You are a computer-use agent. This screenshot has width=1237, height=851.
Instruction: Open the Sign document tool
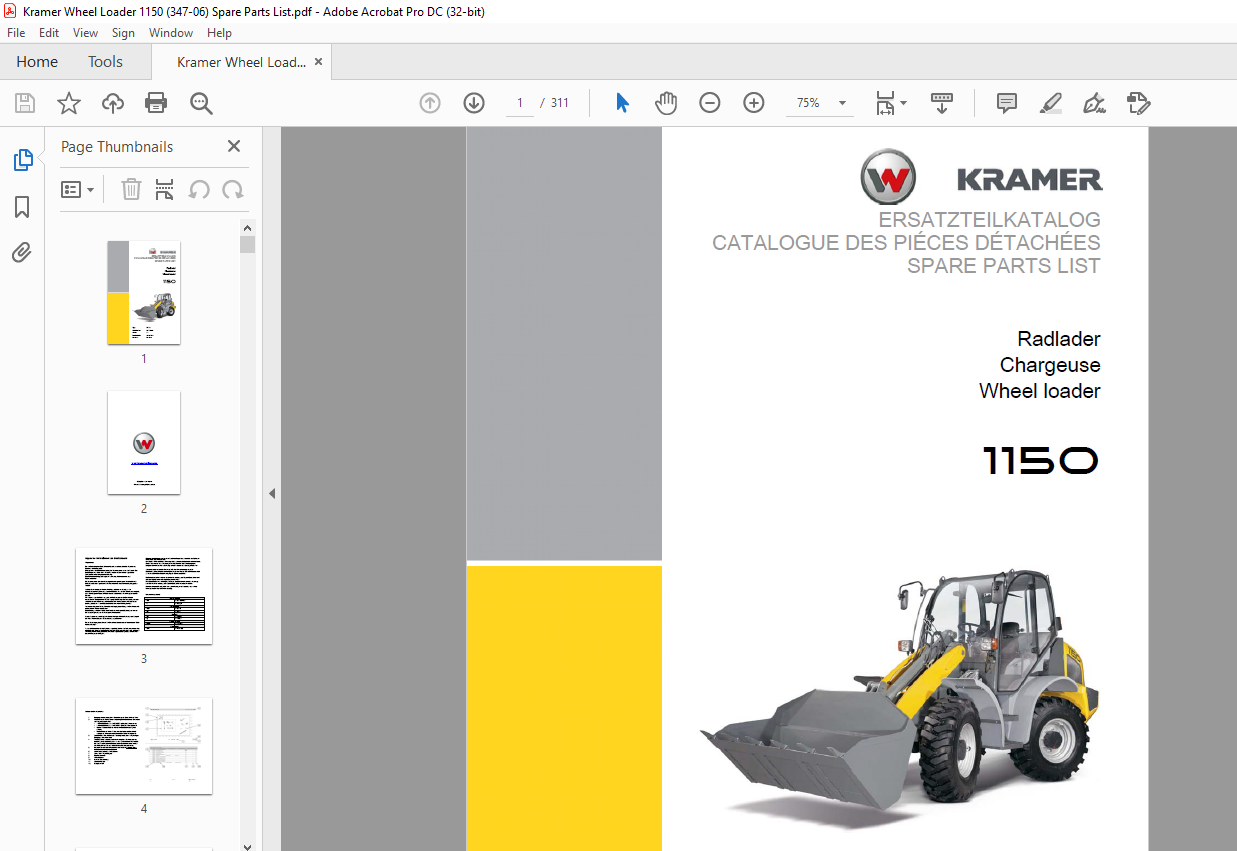(1094, 103)
